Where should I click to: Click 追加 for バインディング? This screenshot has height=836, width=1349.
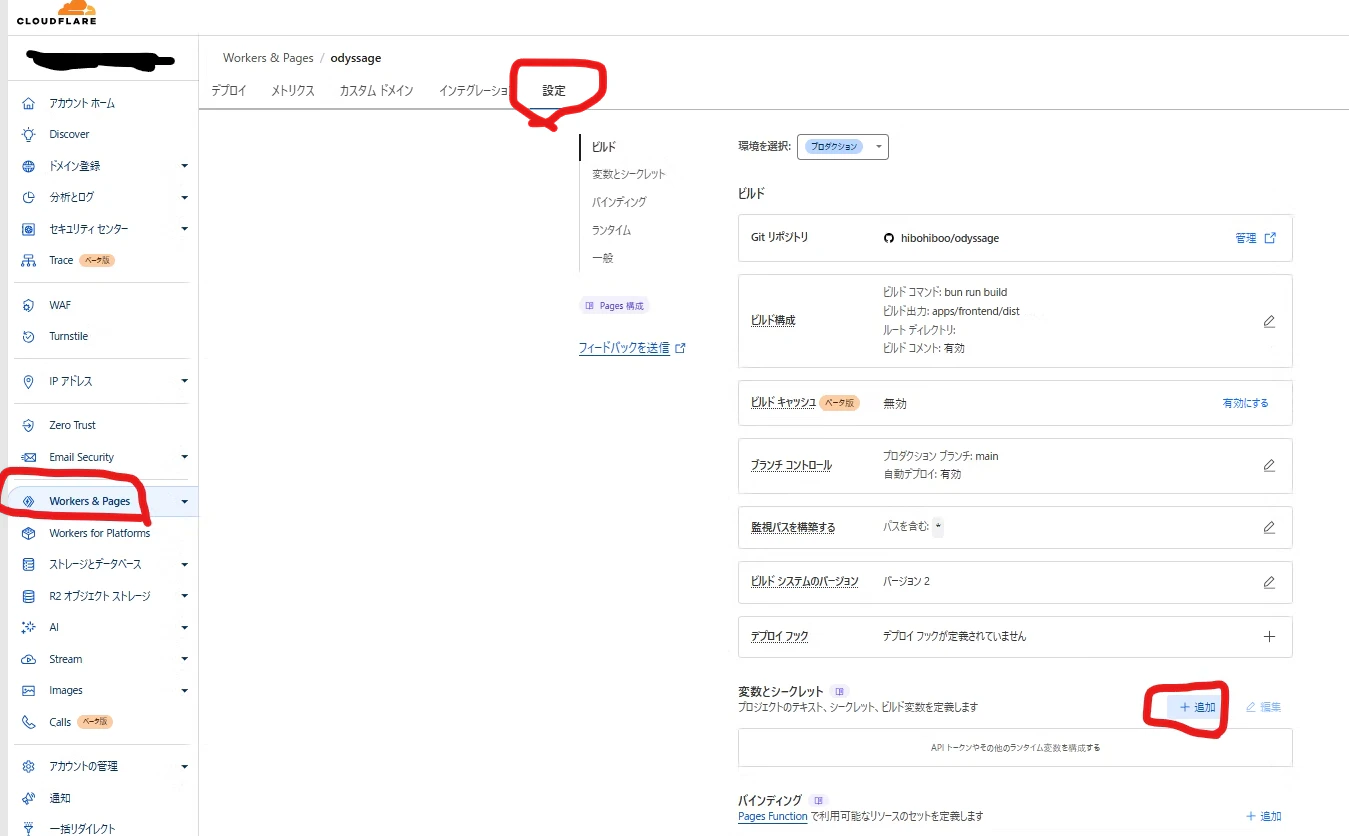(1263, 816)
